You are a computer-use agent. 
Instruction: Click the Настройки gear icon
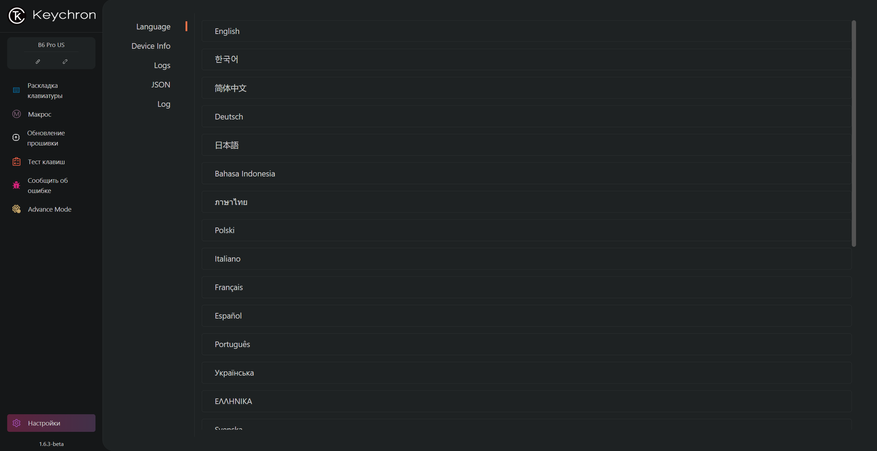click(x=16, y=423)
